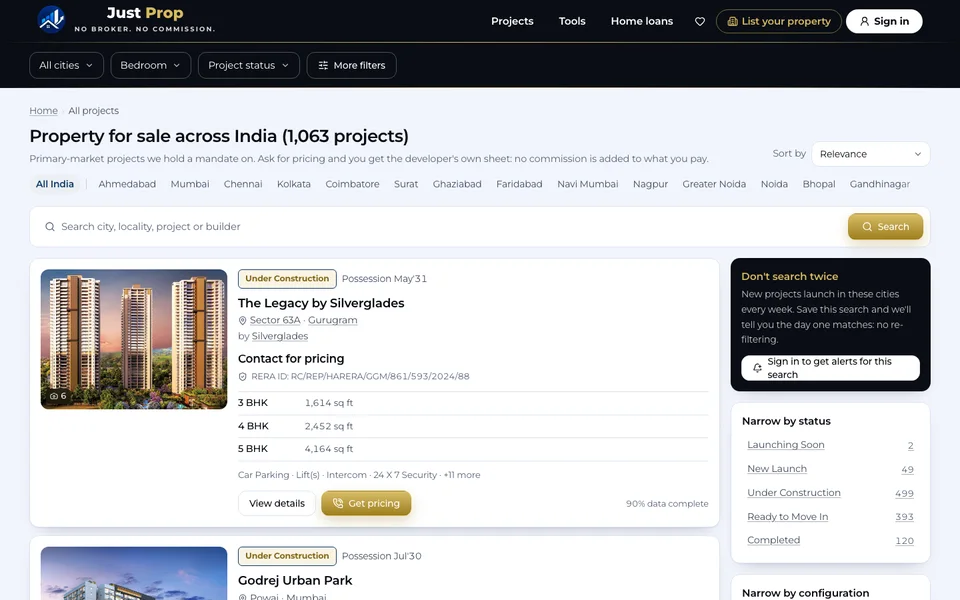Filter by Launching Soon status

[x=786, y=445]
